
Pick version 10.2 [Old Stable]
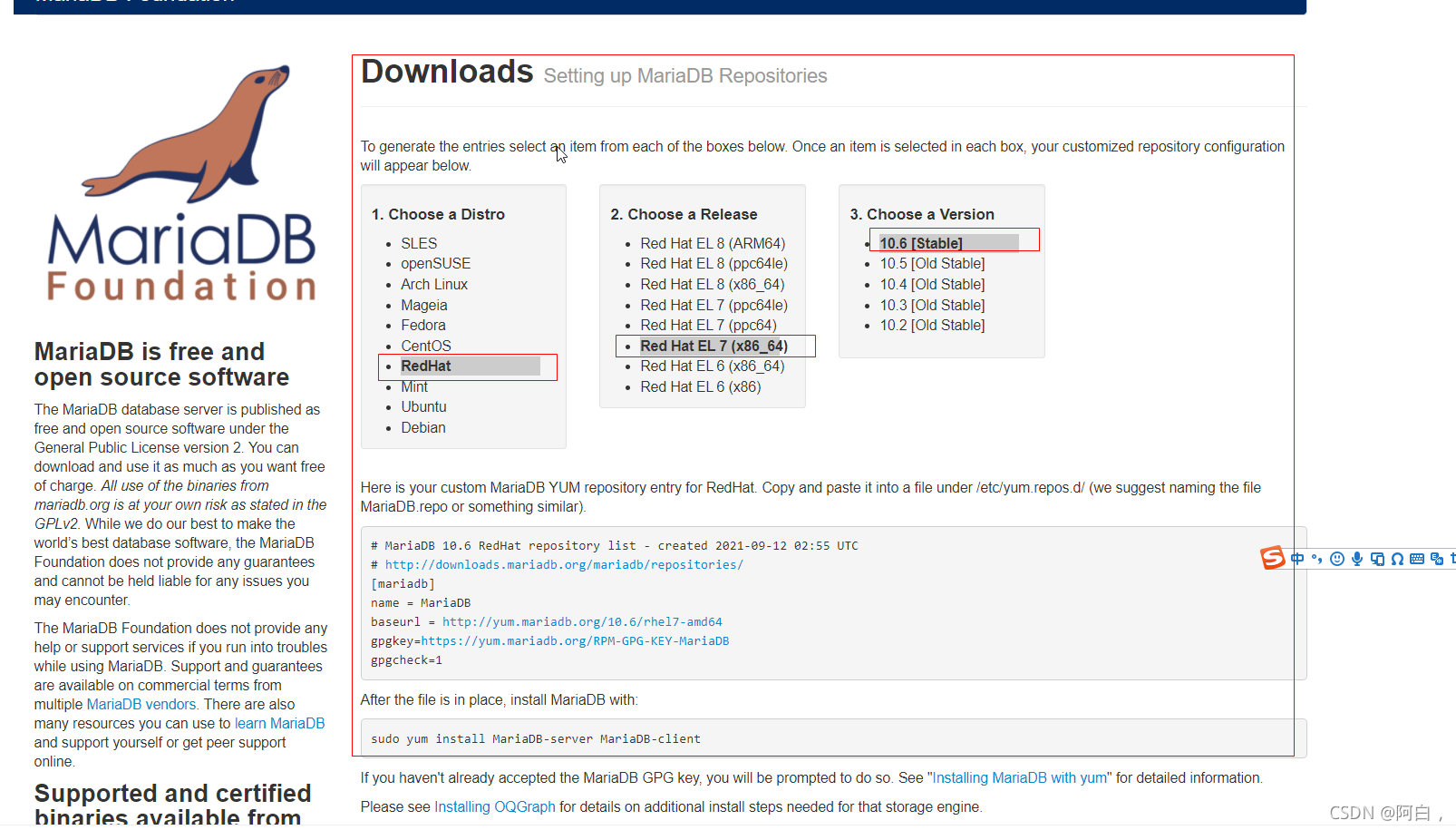[932, 325]
